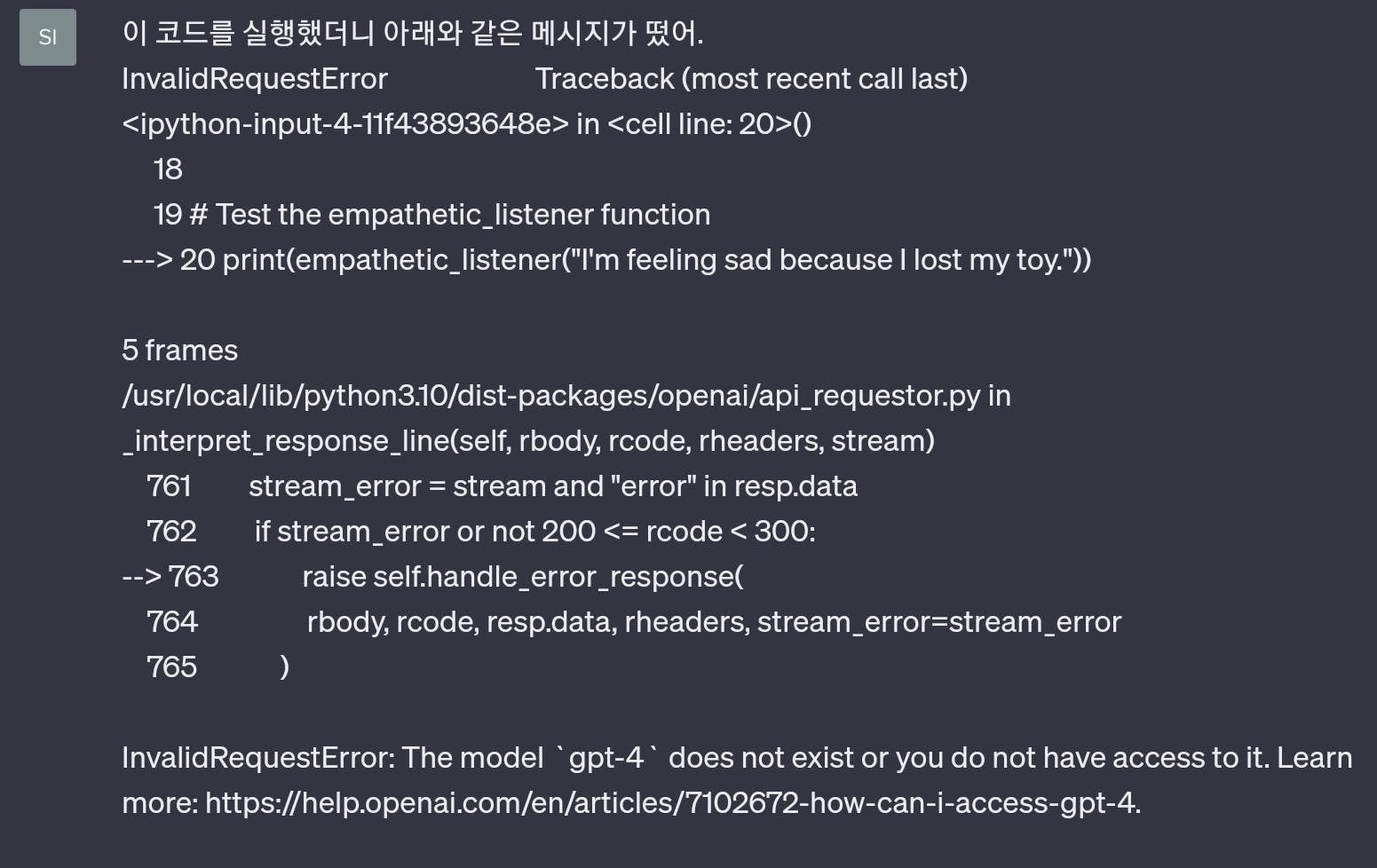This screenshot has height=868, width=1377.
Task: Click the ipython-input-4-11f43893648e reference
Action: click(x=345, y=124)
